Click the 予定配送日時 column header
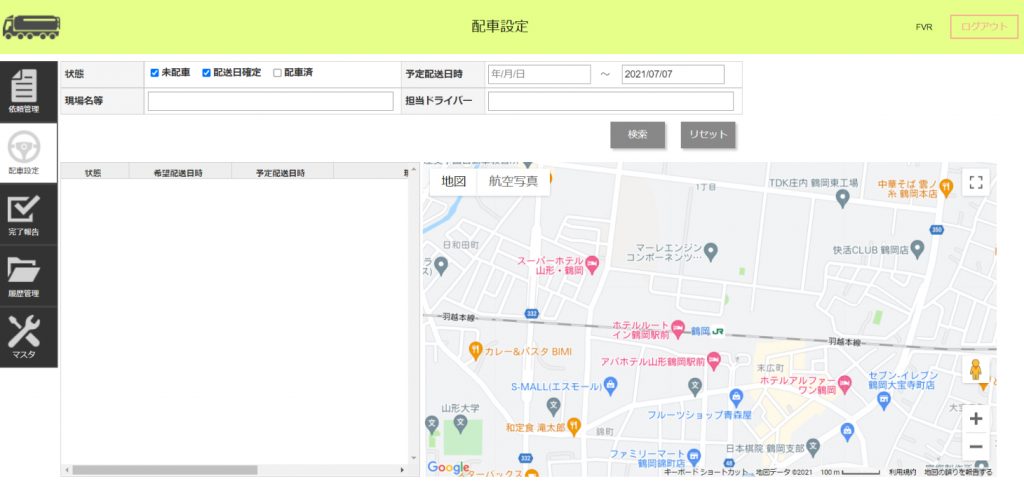 281,173
